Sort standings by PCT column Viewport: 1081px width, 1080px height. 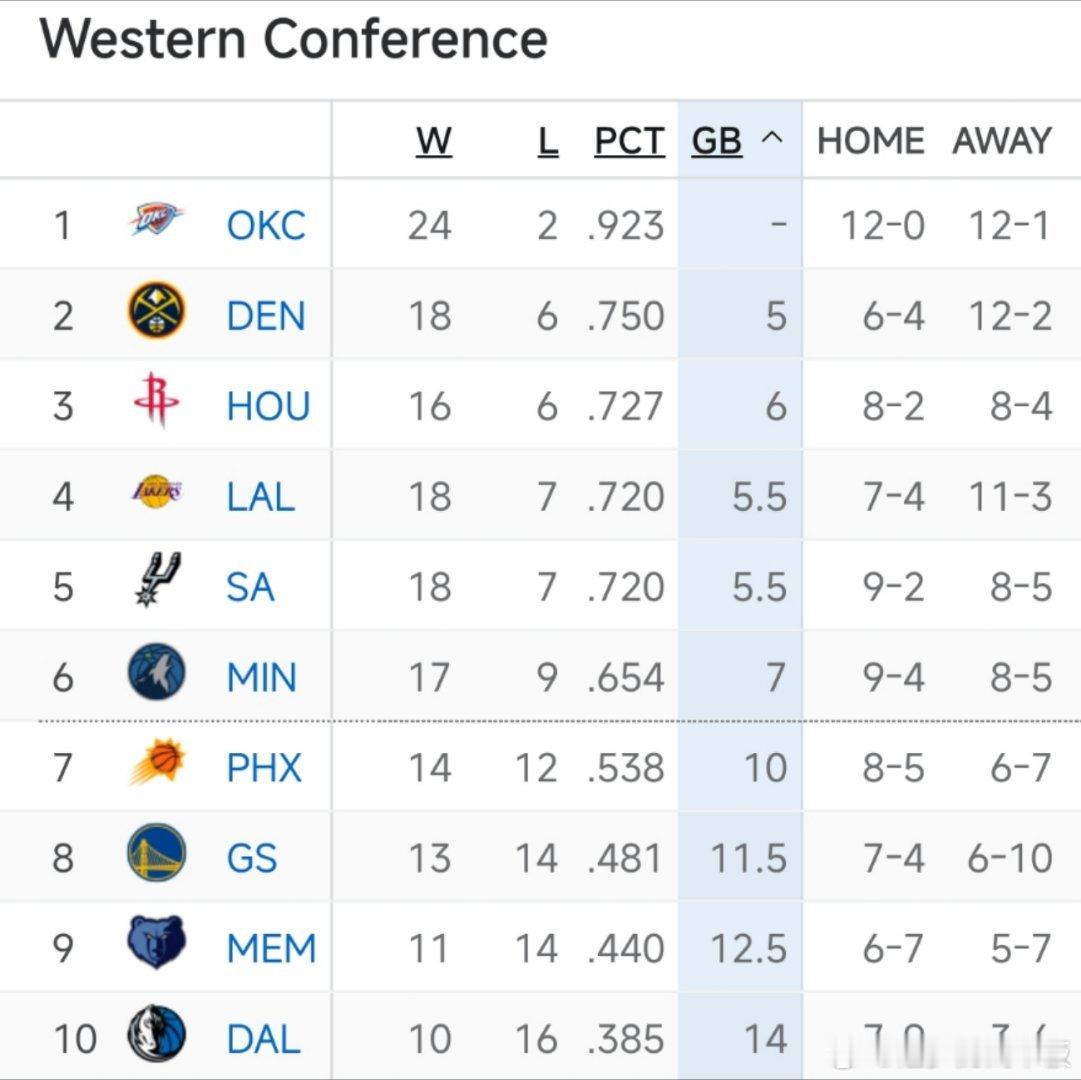pyautogui.click(x=629, y=142)
